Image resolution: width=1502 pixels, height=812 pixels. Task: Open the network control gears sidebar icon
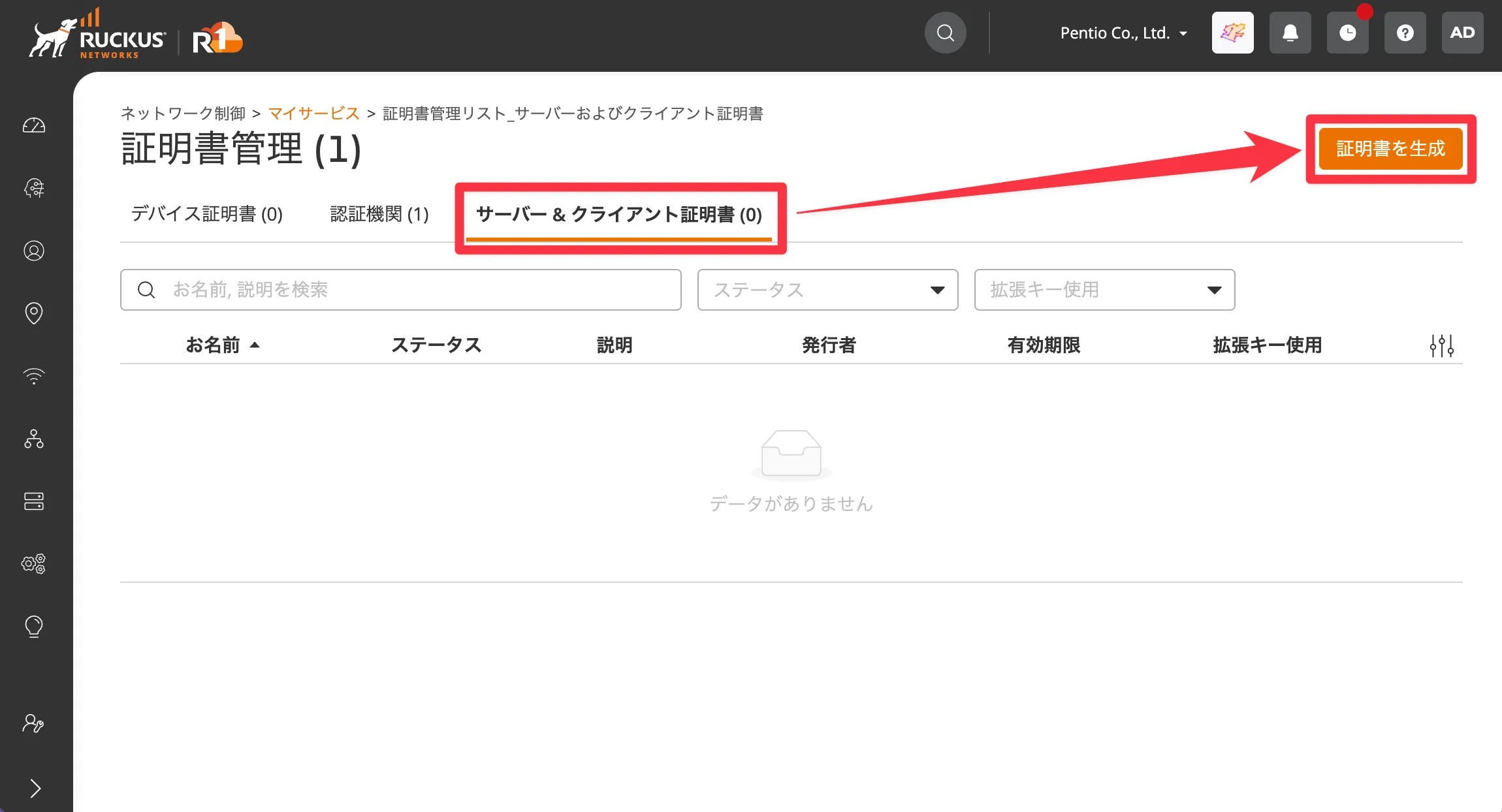pos(34,564)
